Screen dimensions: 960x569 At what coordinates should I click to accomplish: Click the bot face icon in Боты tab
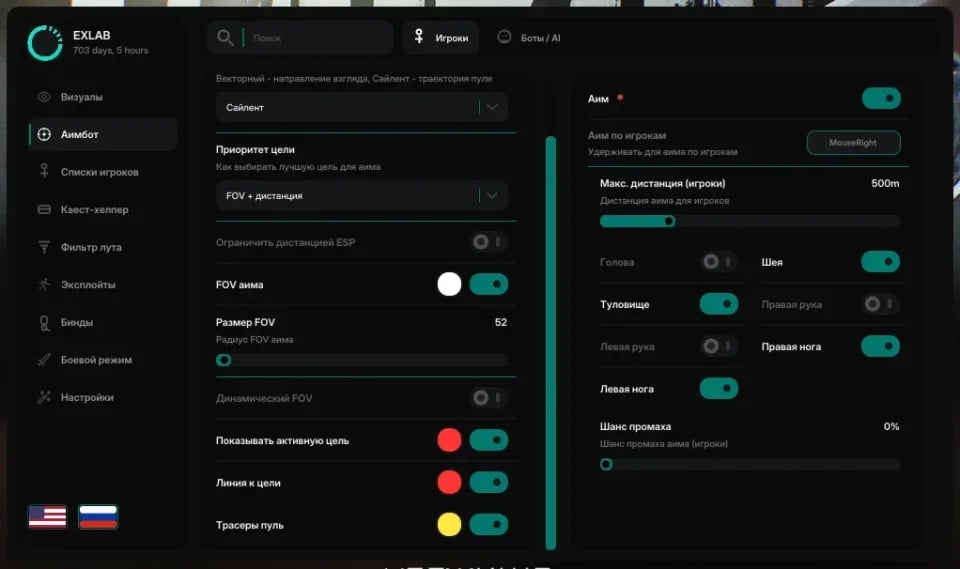point(504,37)
